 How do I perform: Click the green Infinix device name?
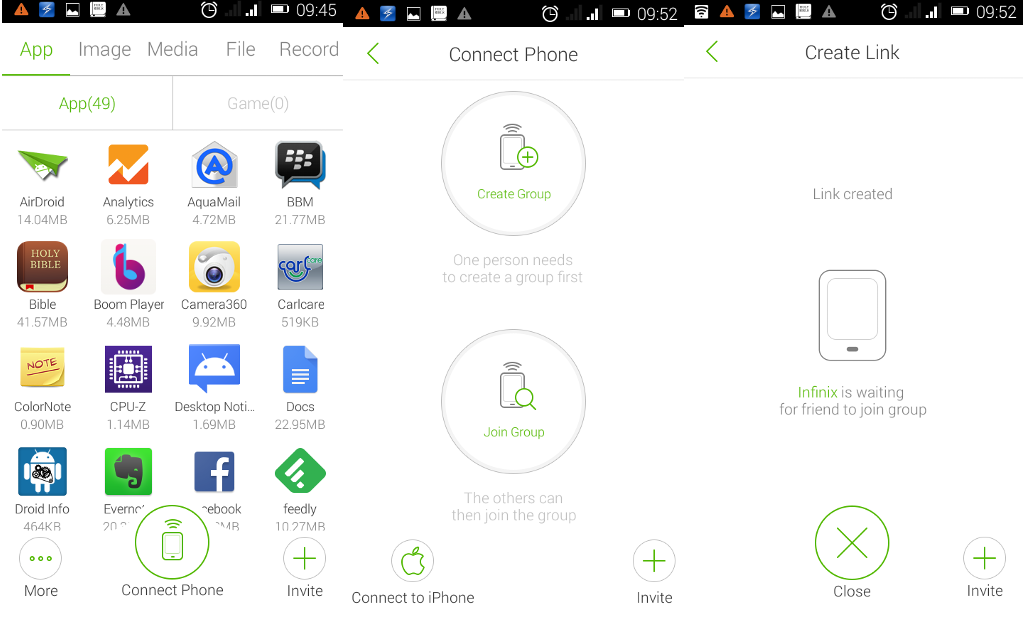(817, 392)
